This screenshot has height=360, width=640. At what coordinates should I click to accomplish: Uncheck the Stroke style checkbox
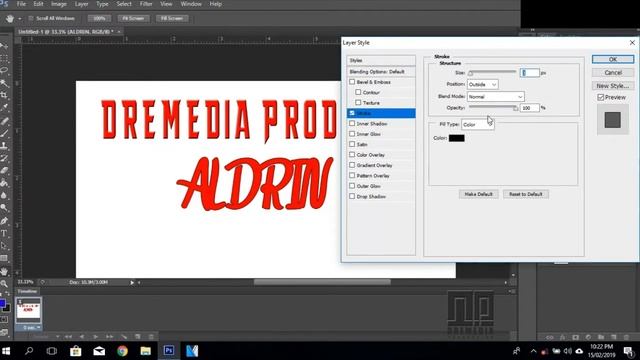pyautogui.click(x=352, y=113)
